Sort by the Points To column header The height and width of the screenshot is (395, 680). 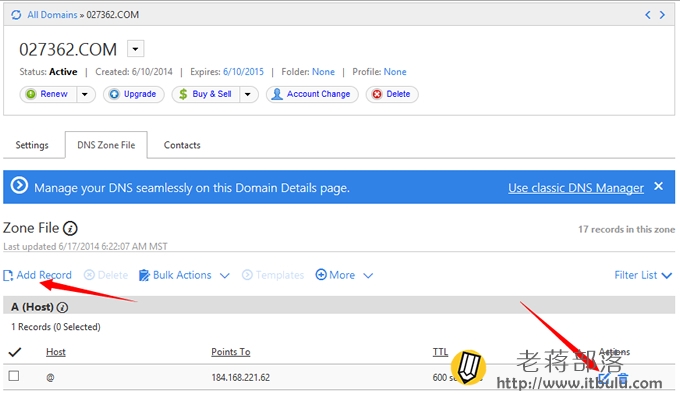click(231, 352)
